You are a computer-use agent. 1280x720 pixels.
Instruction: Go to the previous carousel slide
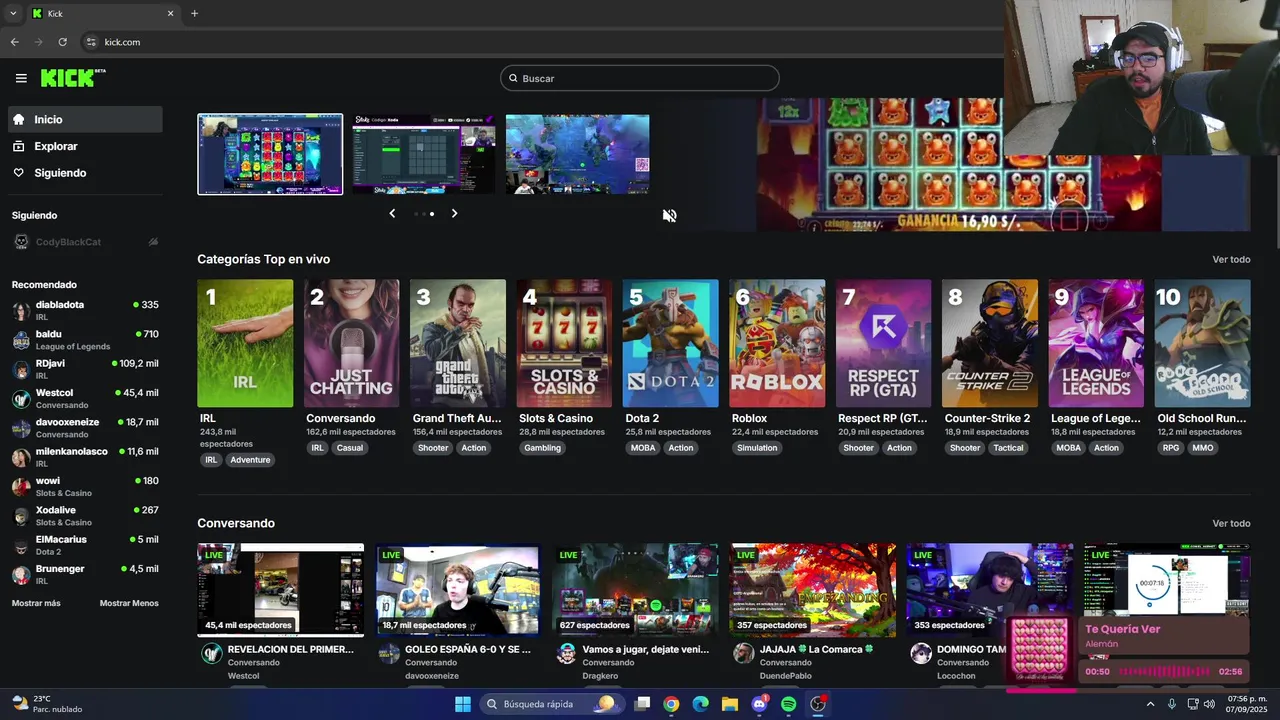point(392,213)
